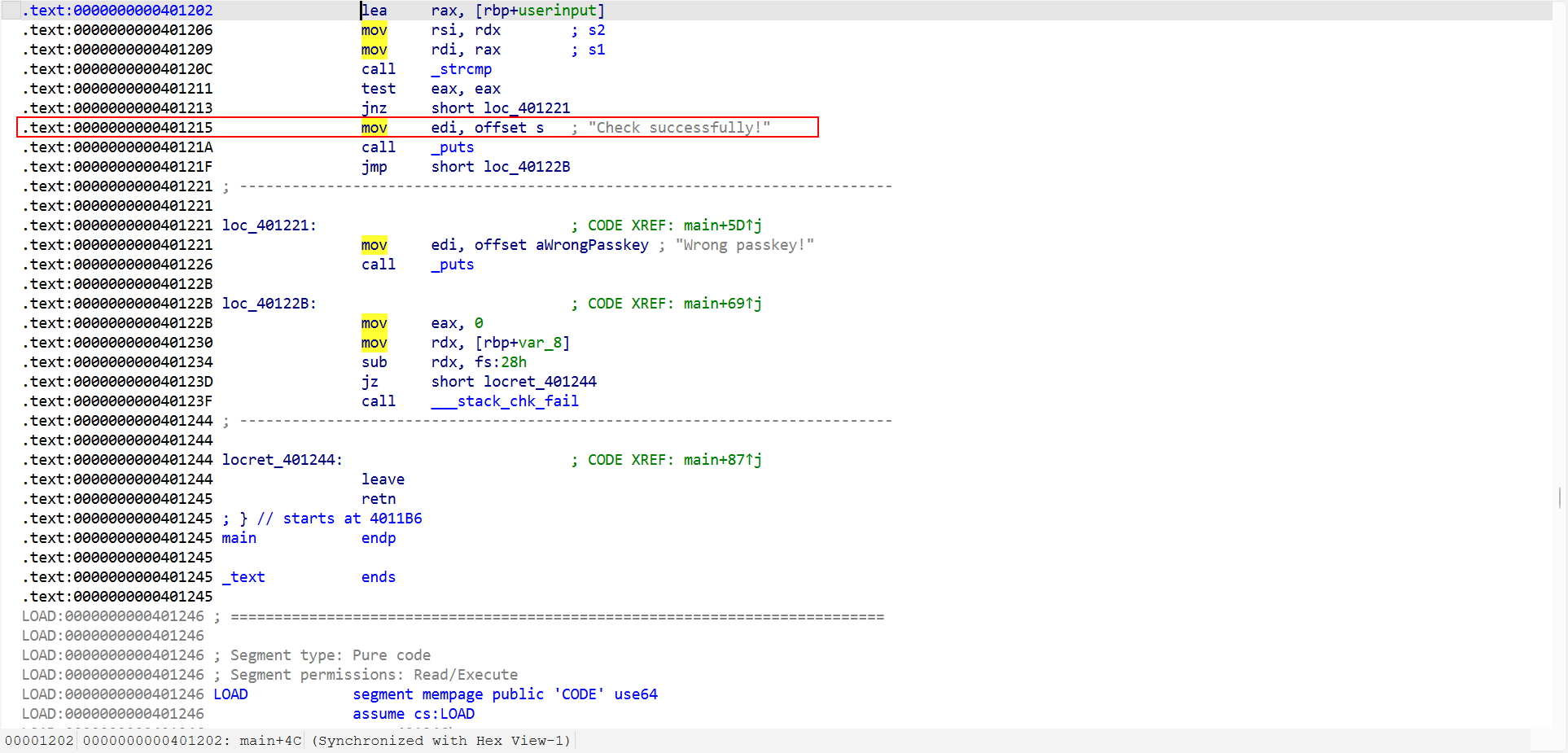Click ___stack_chk_fail call target
The width and height of the screenshot is (1568, 753).
pos(505,401)
